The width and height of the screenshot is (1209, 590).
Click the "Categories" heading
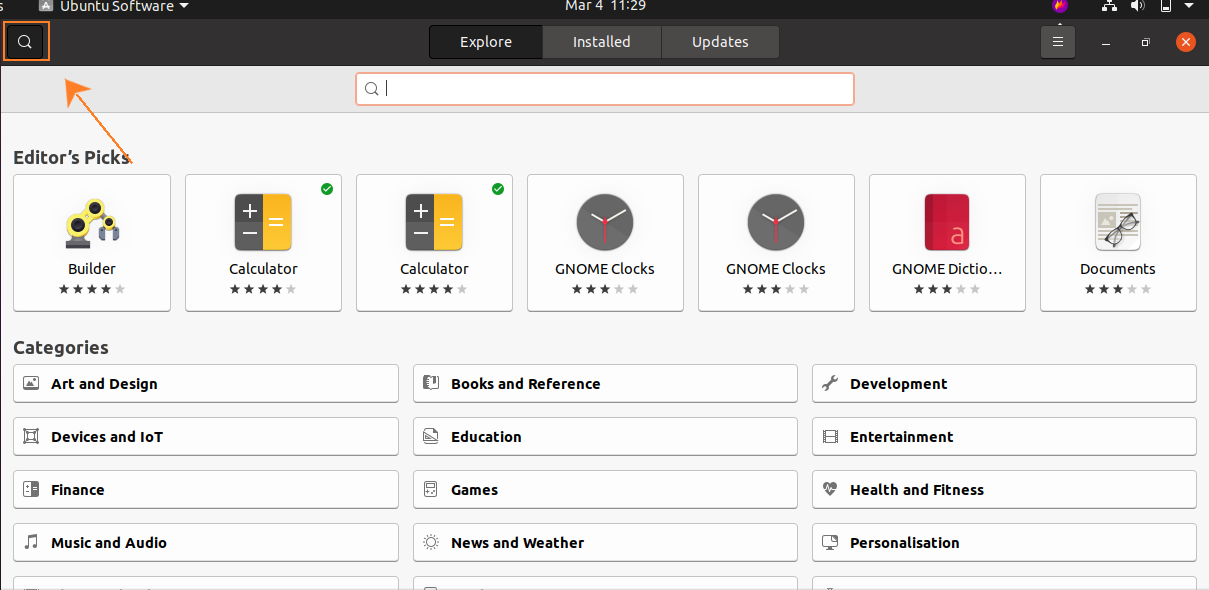pyautogui.click(x=61, y=348)
